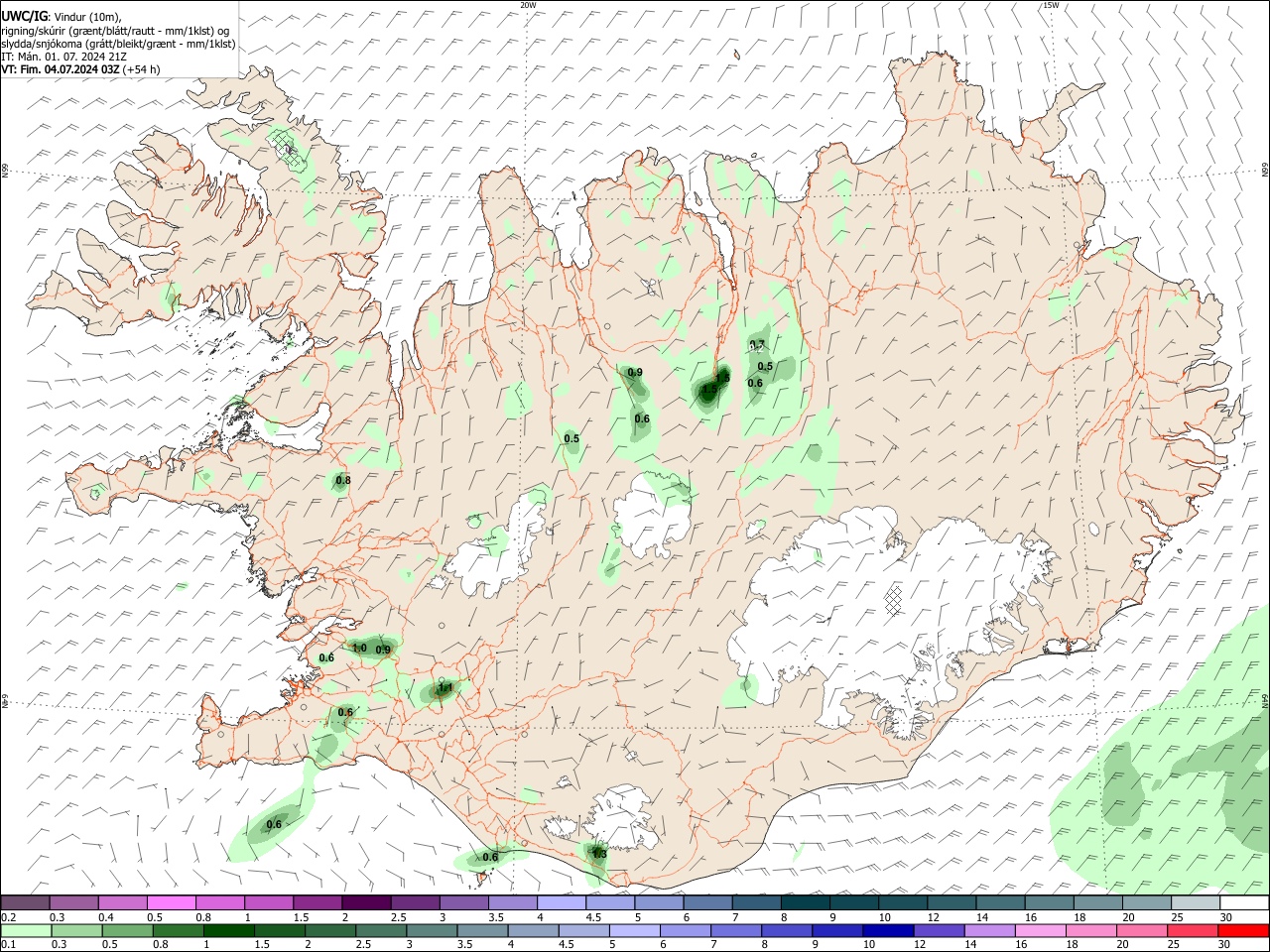
Task: Click the 0.5 value directly below the 0.7 label
Action: pyautogui.click(x=765, y=367)
